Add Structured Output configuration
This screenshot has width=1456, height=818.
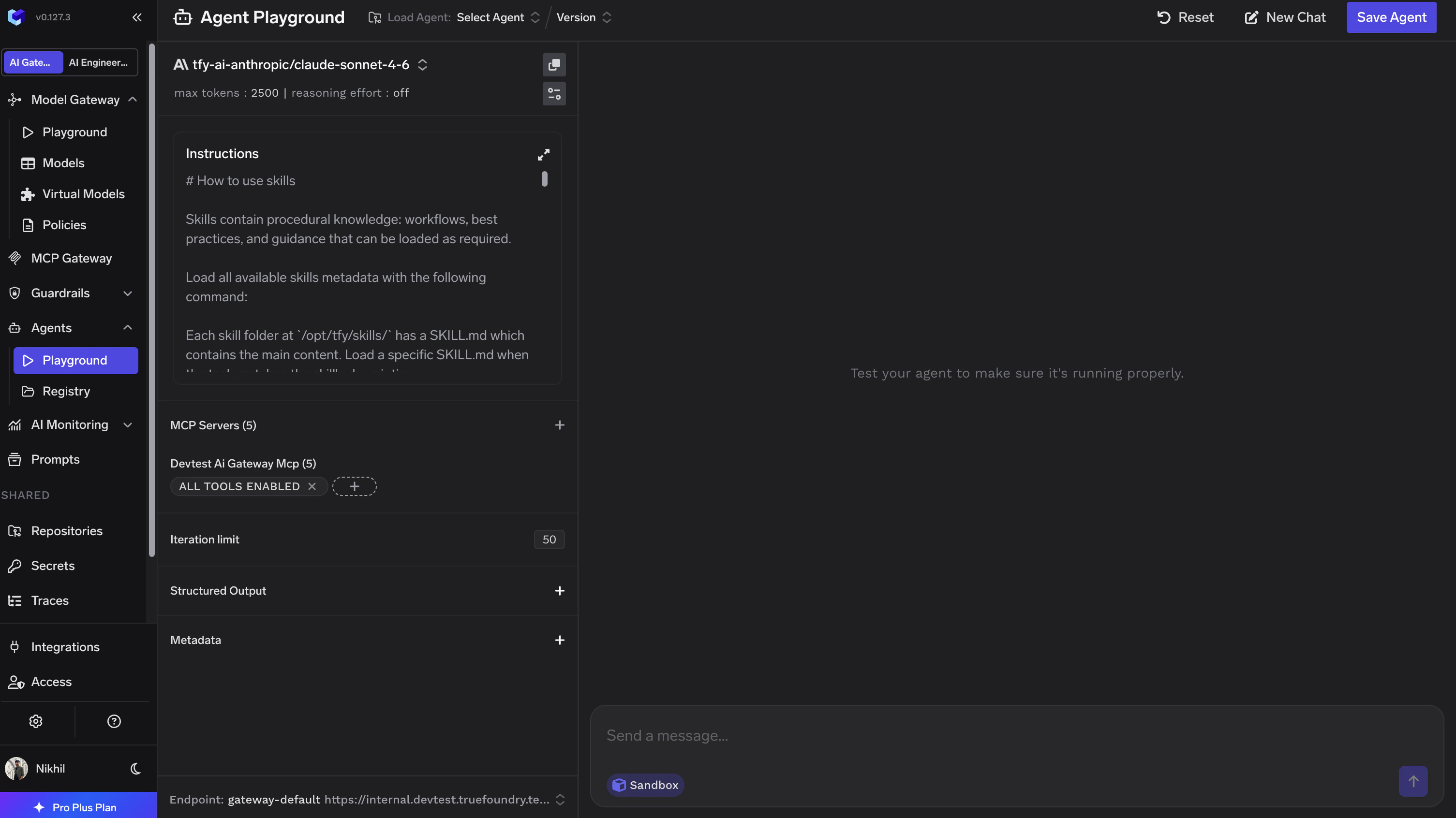coord(560,591)
